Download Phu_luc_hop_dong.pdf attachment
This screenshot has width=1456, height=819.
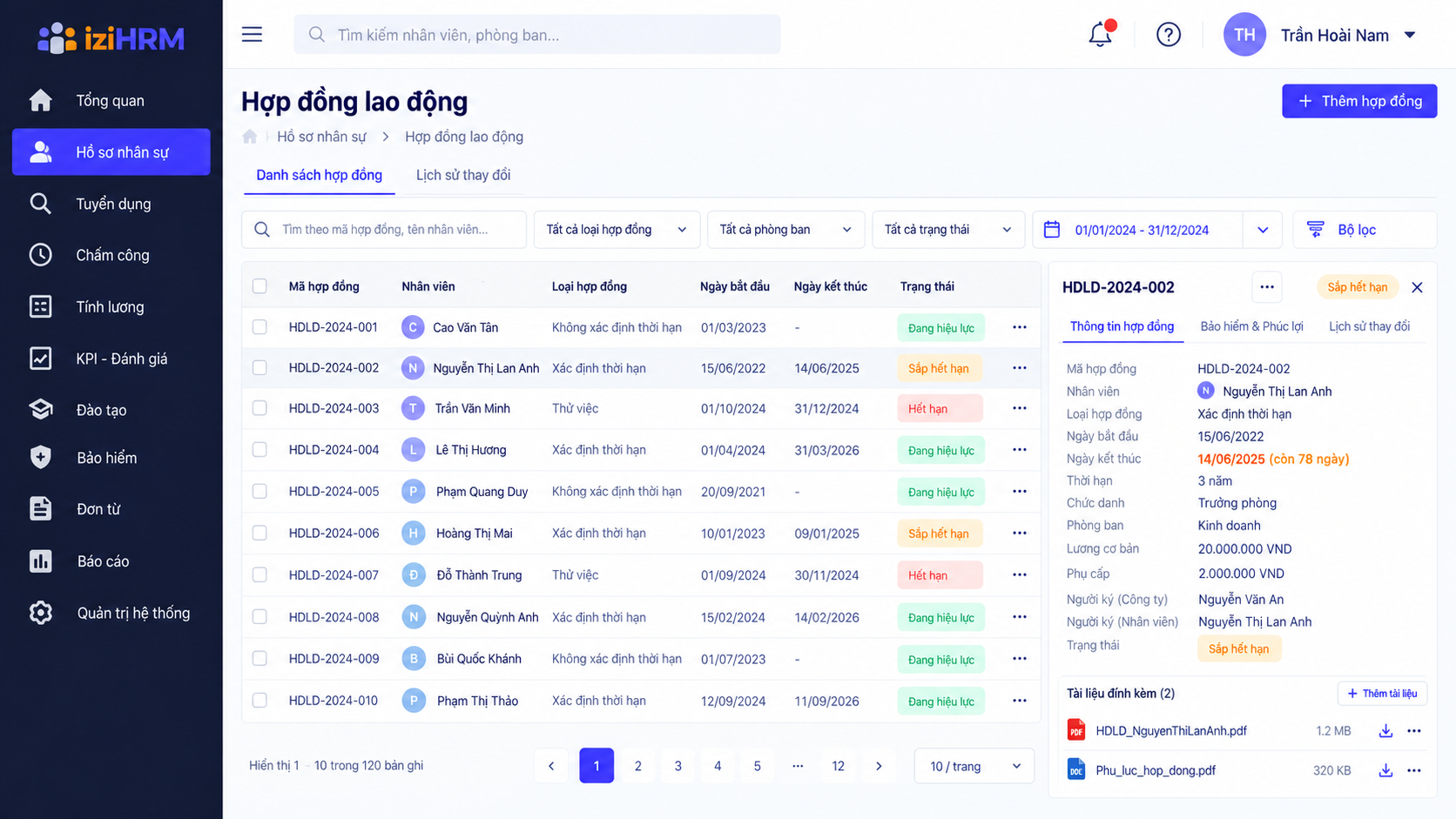(x=1385, y=770)
